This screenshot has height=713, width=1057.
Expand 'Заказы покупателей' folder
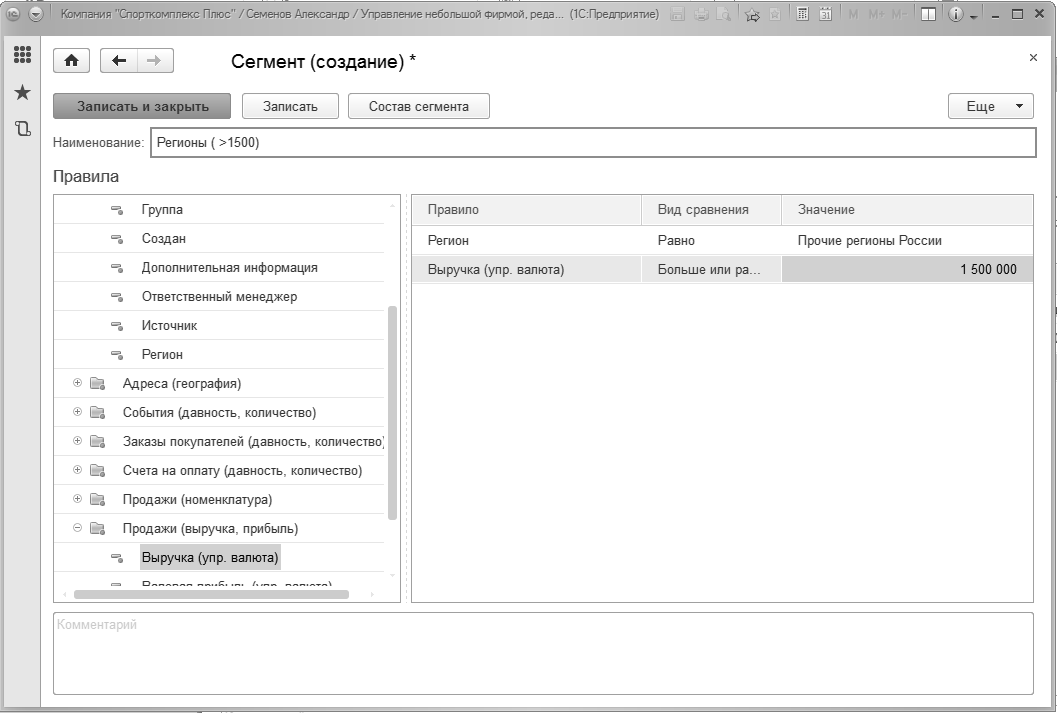click(x=78, y=441)
